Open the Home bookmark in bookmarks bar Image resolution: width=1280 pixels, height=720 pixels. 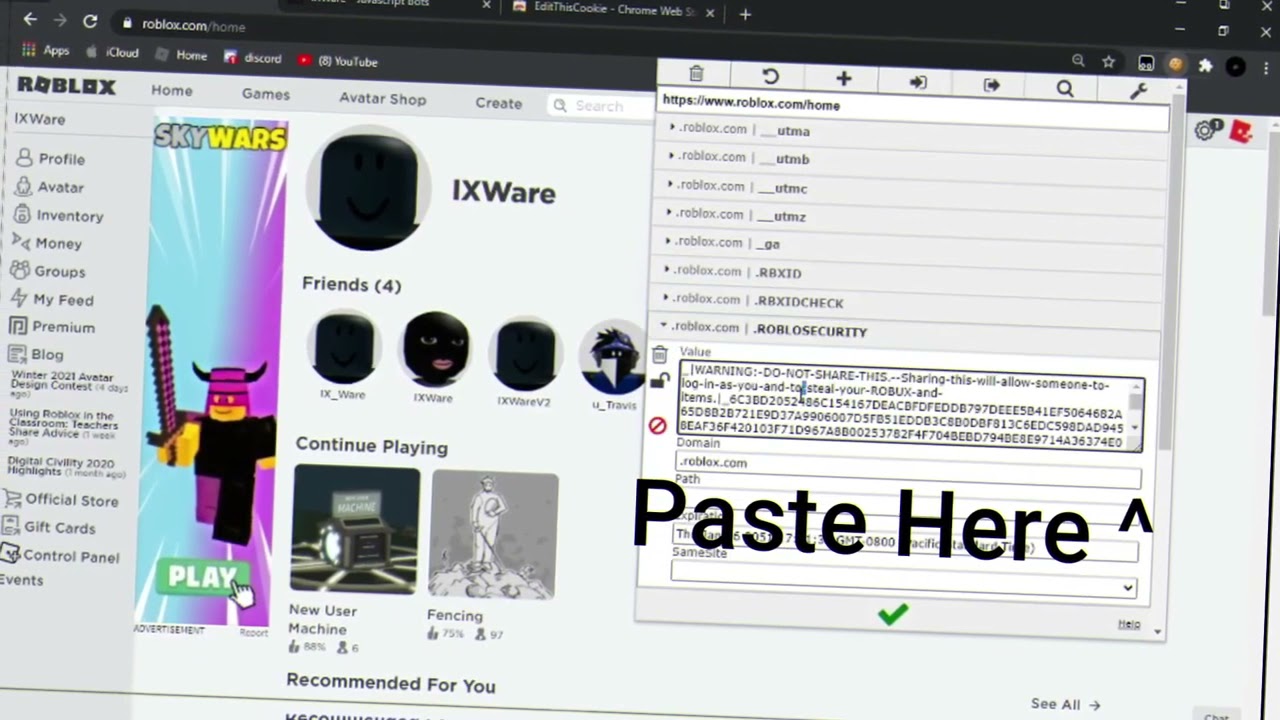182,55
